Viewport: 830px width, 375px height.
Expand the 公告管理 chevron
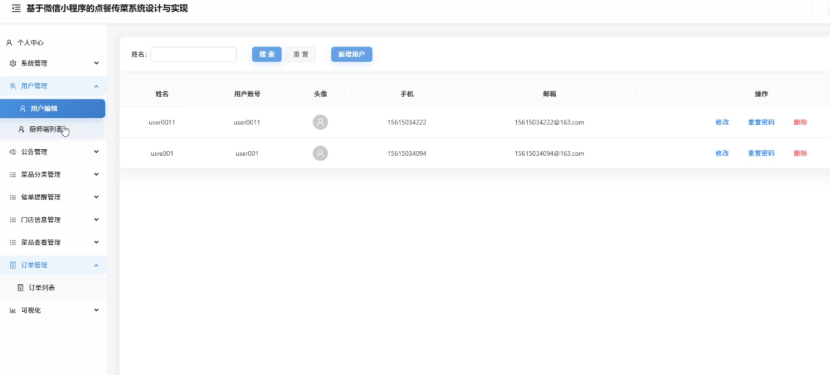pos(96,152)
